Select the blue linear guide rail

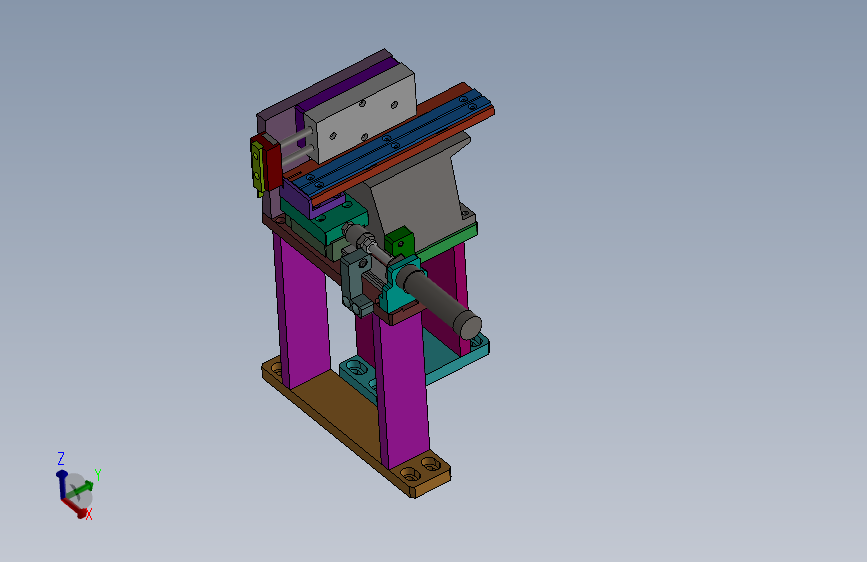[390, 143]
